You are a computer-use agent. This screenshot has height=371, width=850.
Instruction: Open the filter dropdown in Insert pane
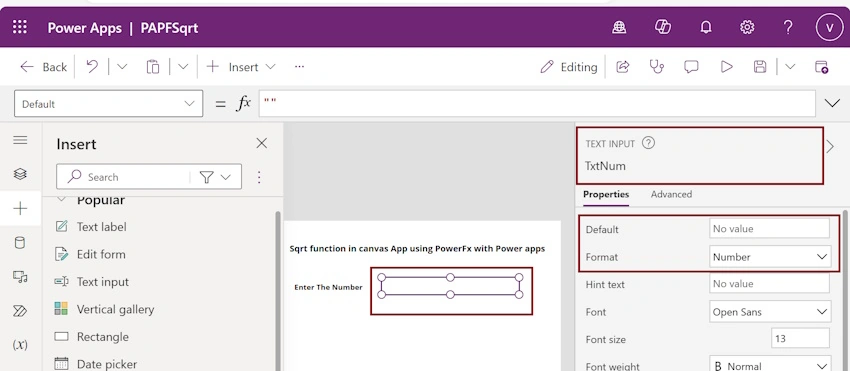(216, 177)
